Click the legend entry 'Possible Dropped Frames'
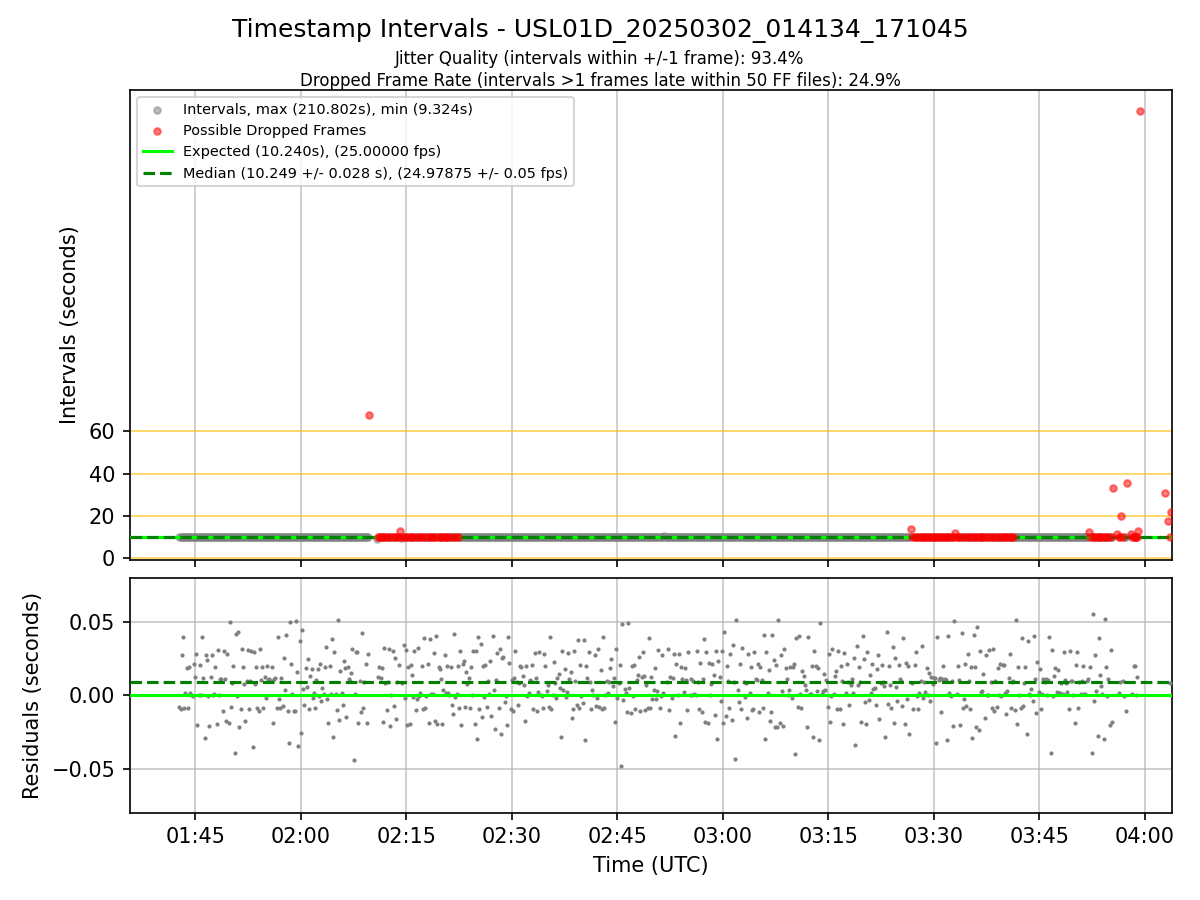The height and width of the screenshot is (900, 1200). pos(274,130)
